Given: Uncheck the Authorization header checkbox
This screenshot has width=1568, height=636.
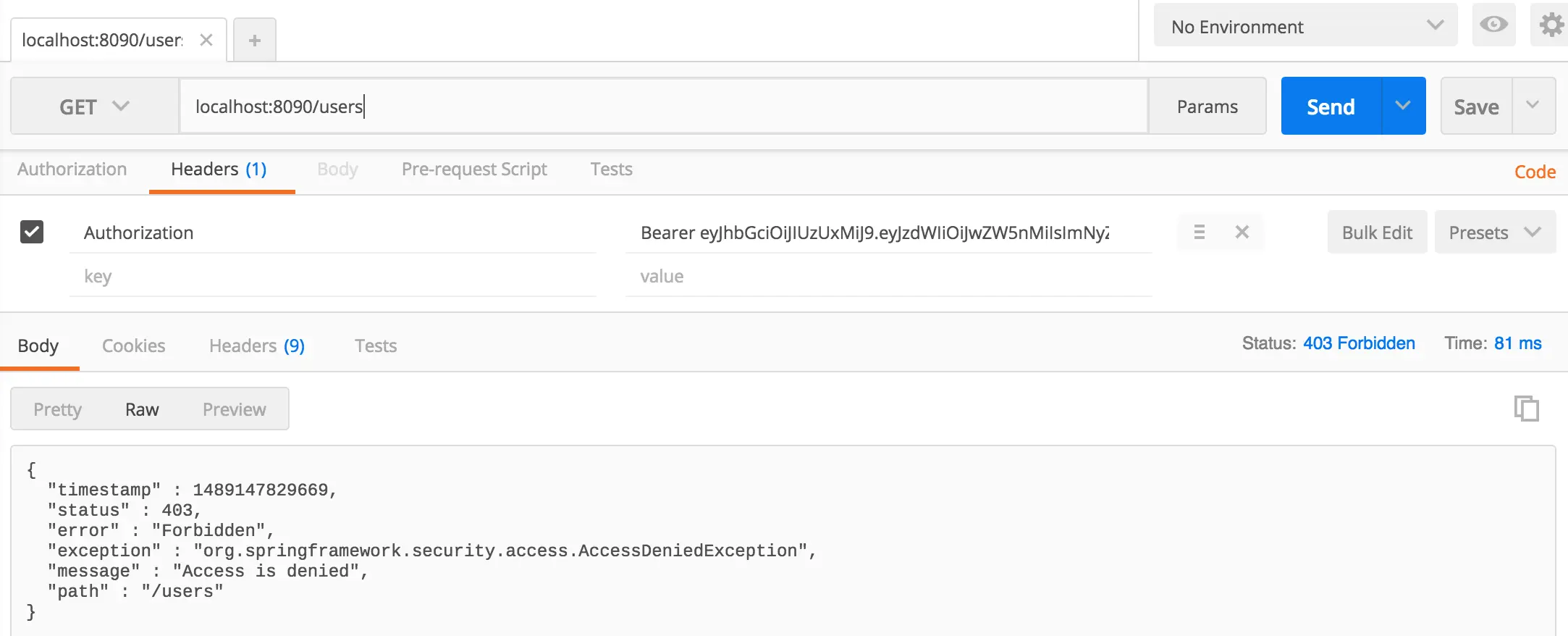Looking at the screenshot, I should (32, 232).
